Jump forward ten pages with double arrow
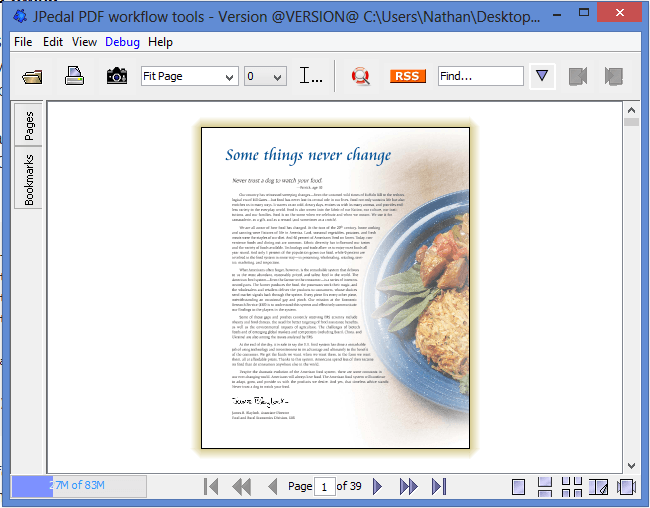The image size is (650, 508). (x=408, y=487)
